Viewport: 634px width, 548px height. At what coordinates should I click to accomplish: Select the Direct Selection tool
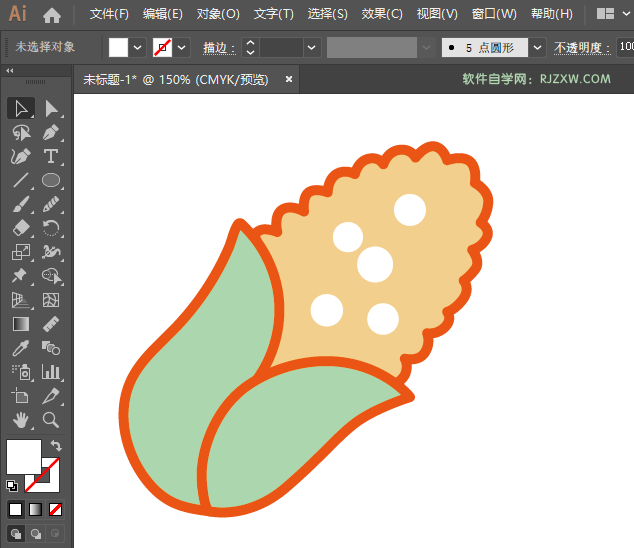[x=52, y=108]
